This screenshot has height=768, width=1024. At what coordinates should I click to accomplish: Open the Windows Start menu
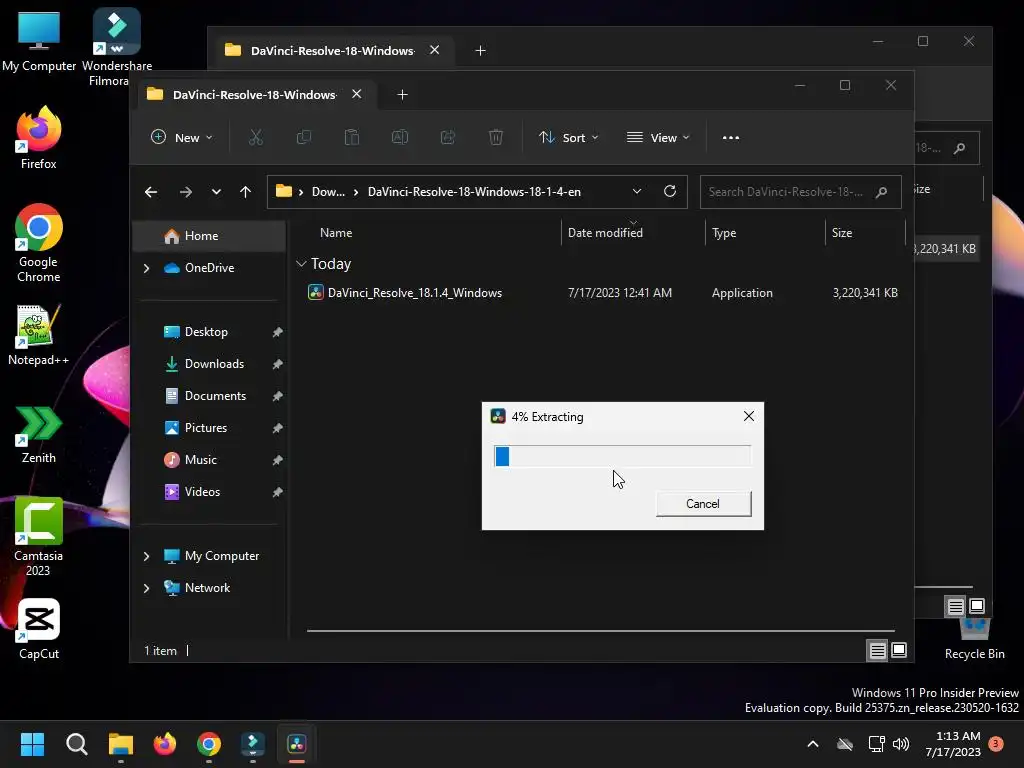(32, 744)
